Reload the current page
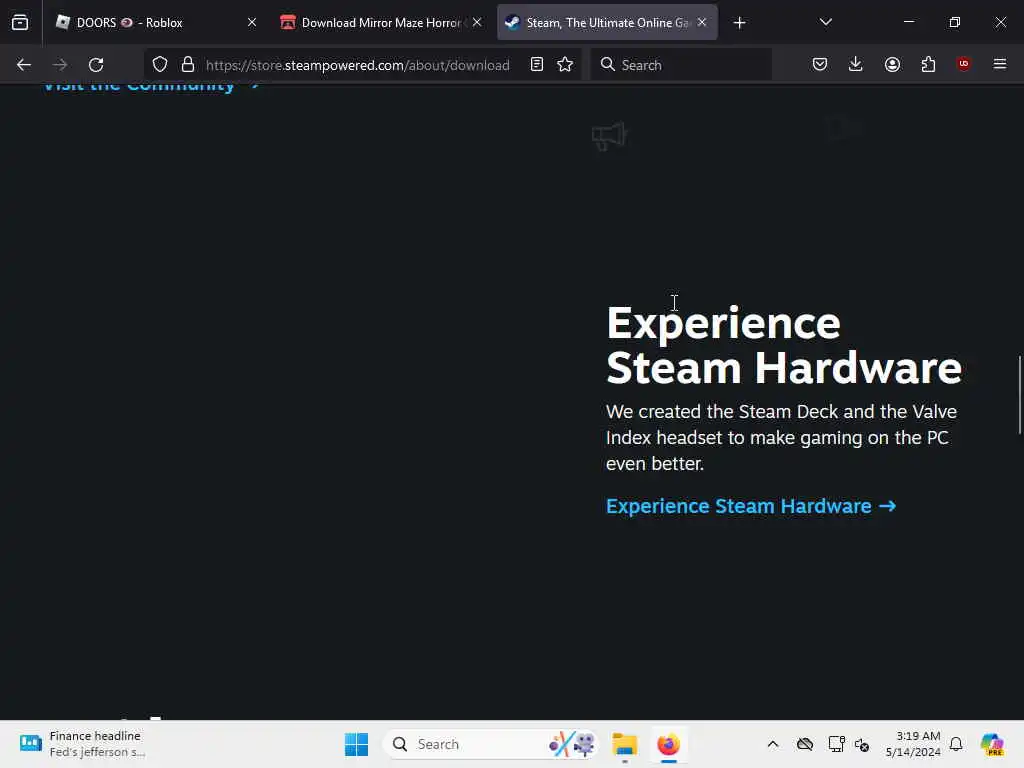 [x=96, y=65]
